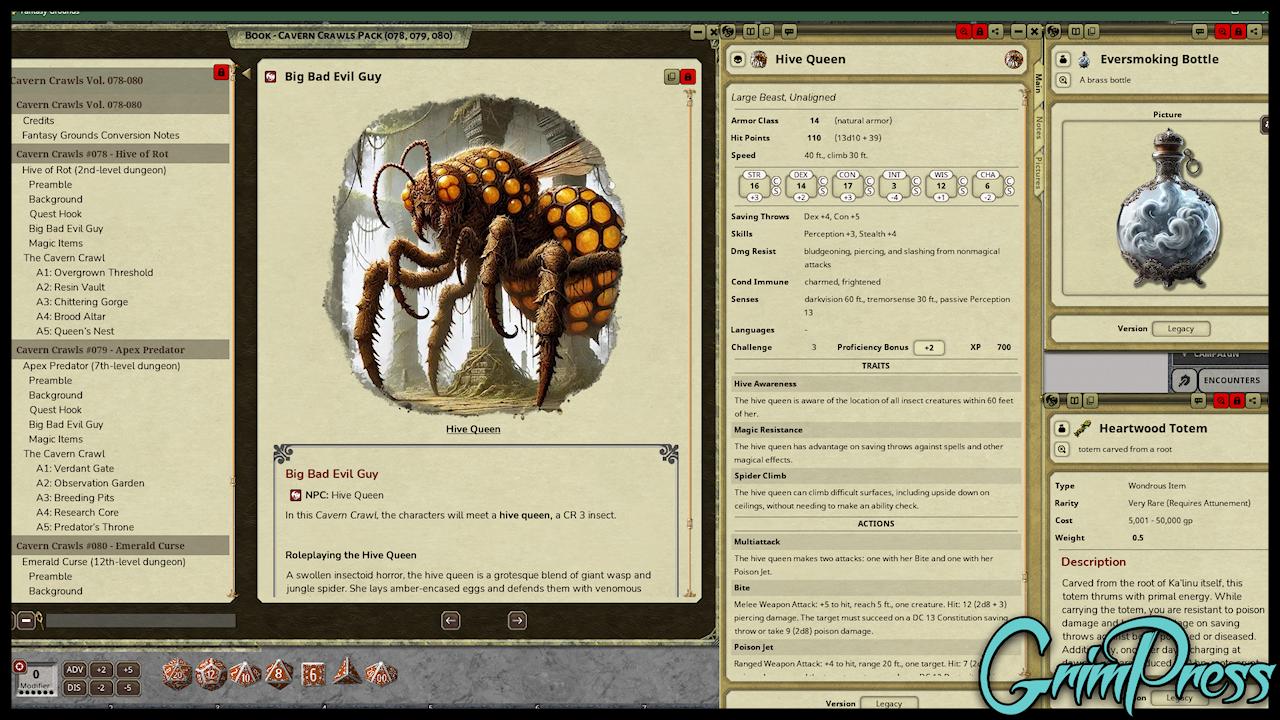Screen dimensions: 1280x720
Task: Switch to the Hive Queen Pictures tab
Action: pos(1038,172)
